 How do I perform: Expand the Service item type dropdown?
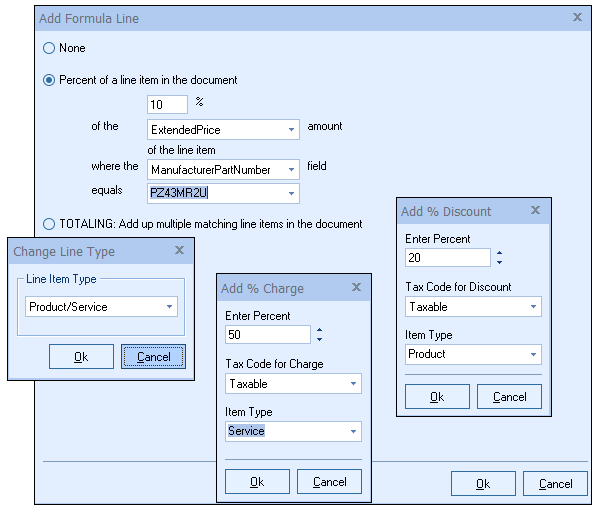[353, 432]
